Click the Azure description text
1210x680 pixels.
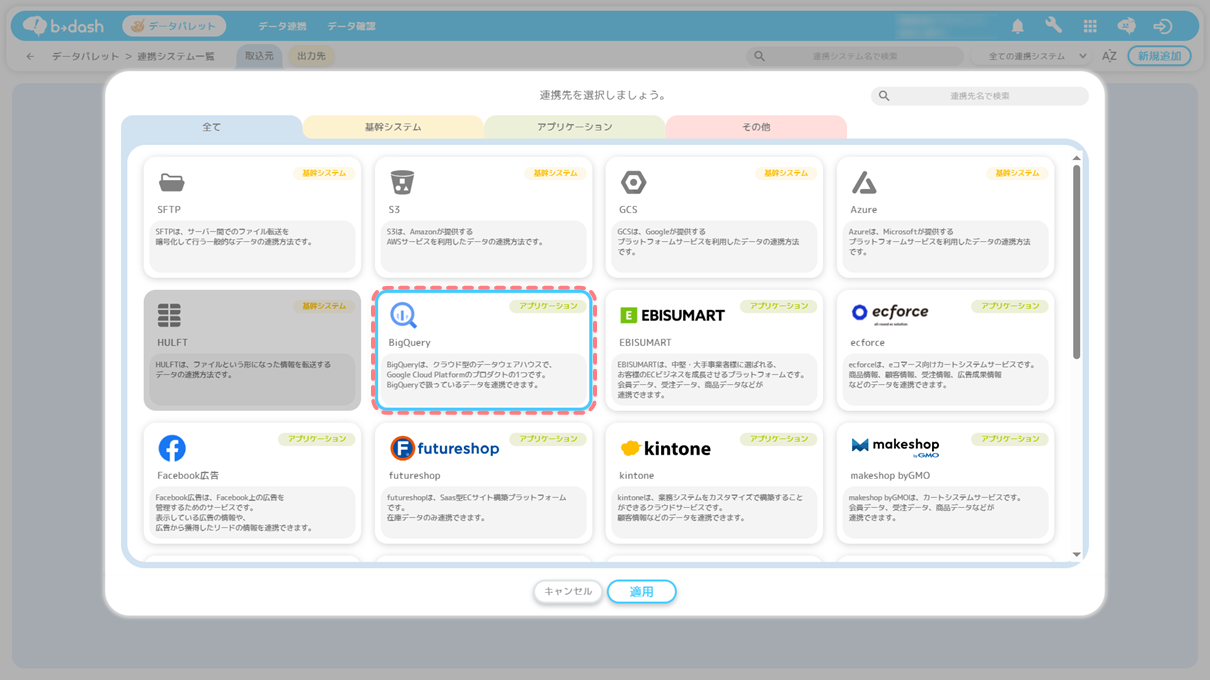pyautogui.click(x=939, y=242)
